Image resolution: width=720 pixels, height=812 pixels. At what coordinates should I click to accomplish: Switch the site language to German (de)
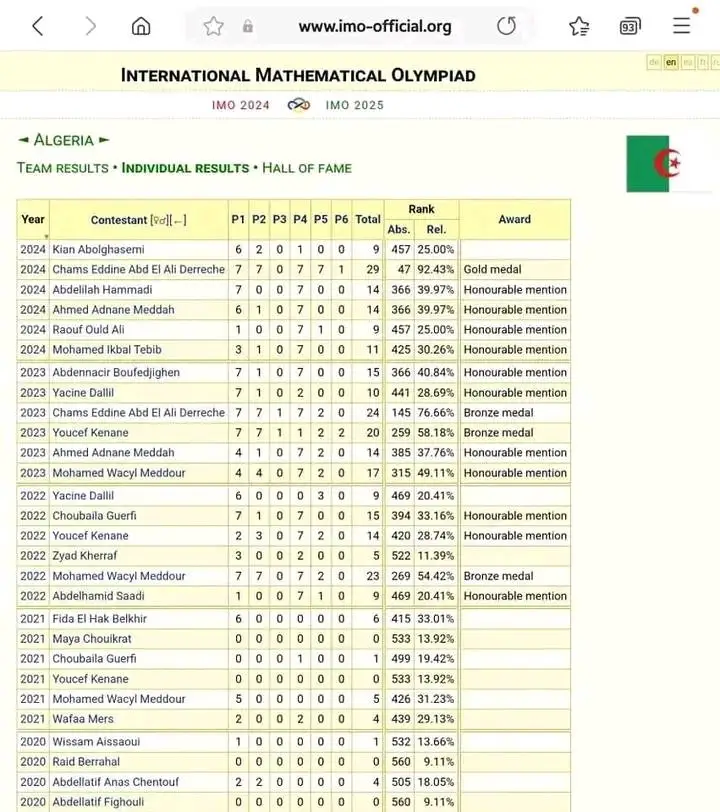click(655, 62)
